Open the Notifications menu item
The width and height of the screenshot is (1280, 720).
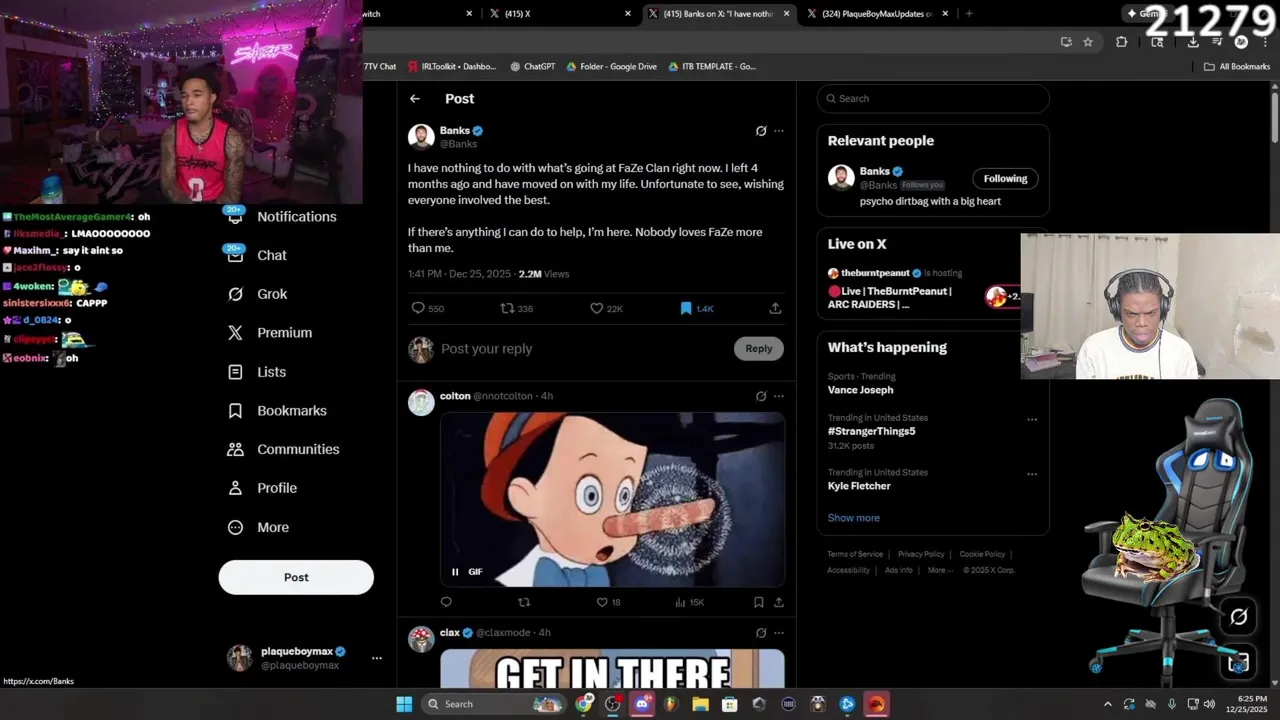pos(296,217)
